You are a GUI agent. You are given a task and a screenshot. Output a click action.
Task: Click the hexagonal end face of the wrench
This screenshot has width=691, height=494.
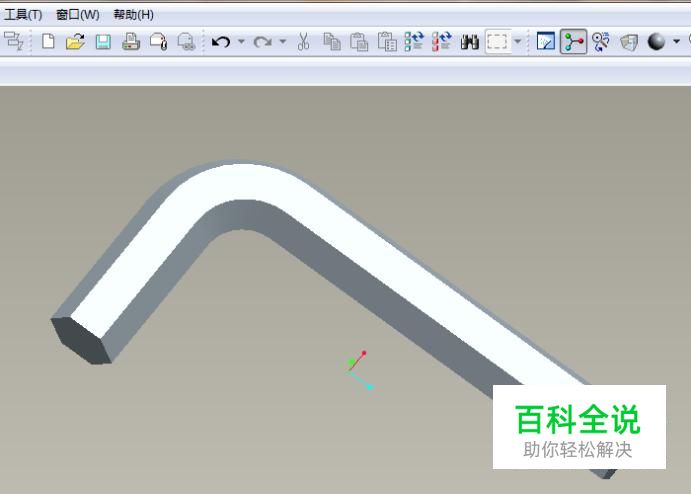(x=82, y=340)
